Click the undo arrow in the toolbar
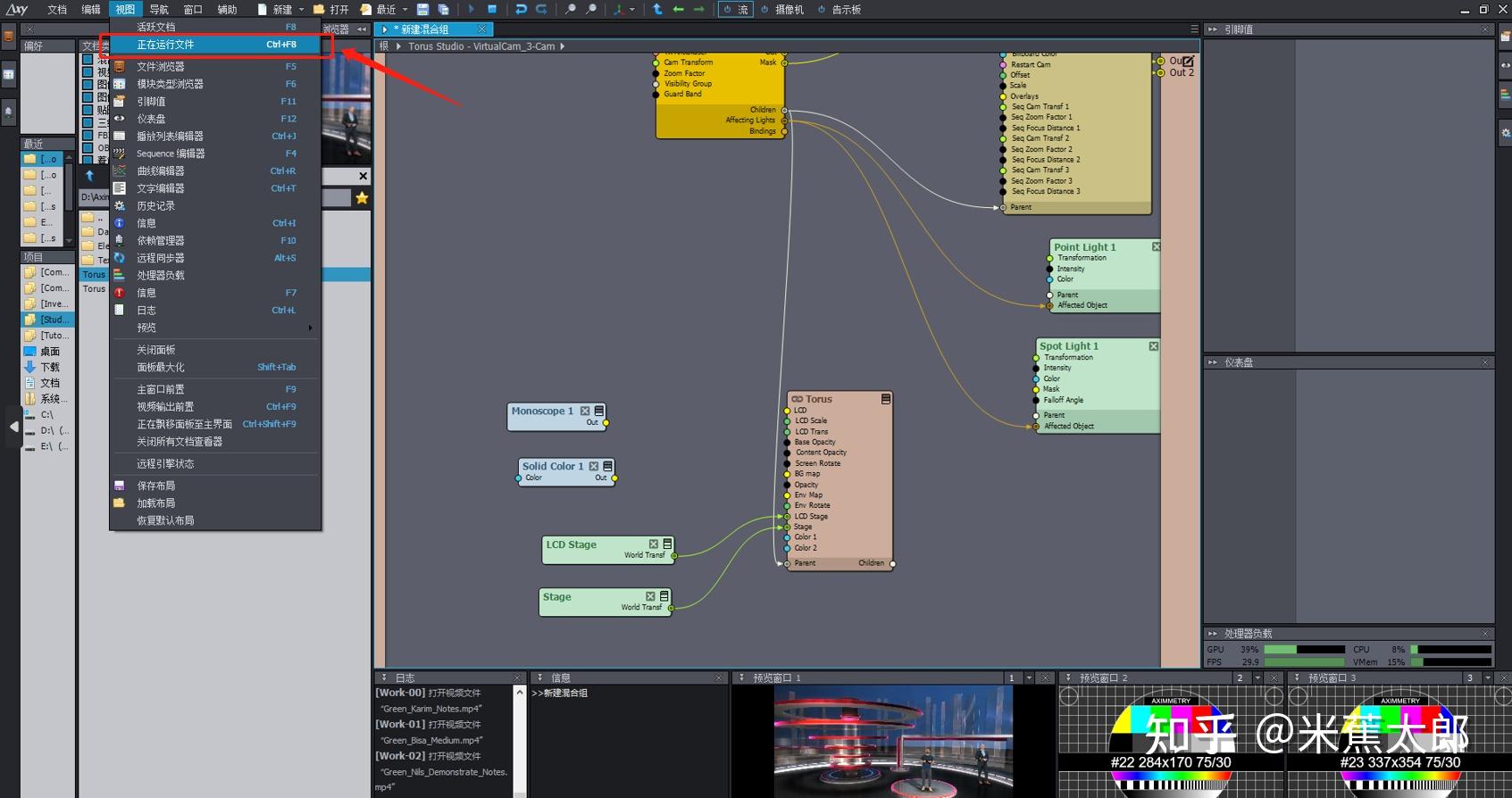This screenshot has height=798, width=1512. pos(521,9)
